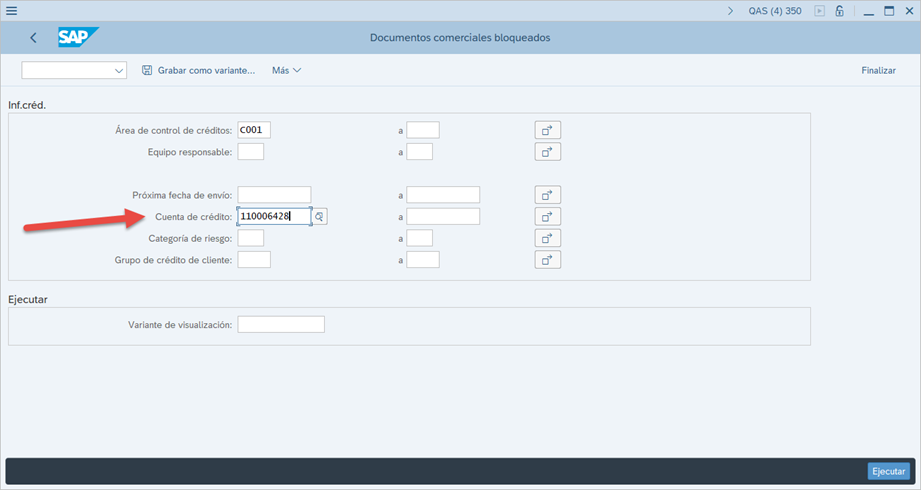
Task: Open search help for Cuenta de crédito field
Action: coord(320,216)
